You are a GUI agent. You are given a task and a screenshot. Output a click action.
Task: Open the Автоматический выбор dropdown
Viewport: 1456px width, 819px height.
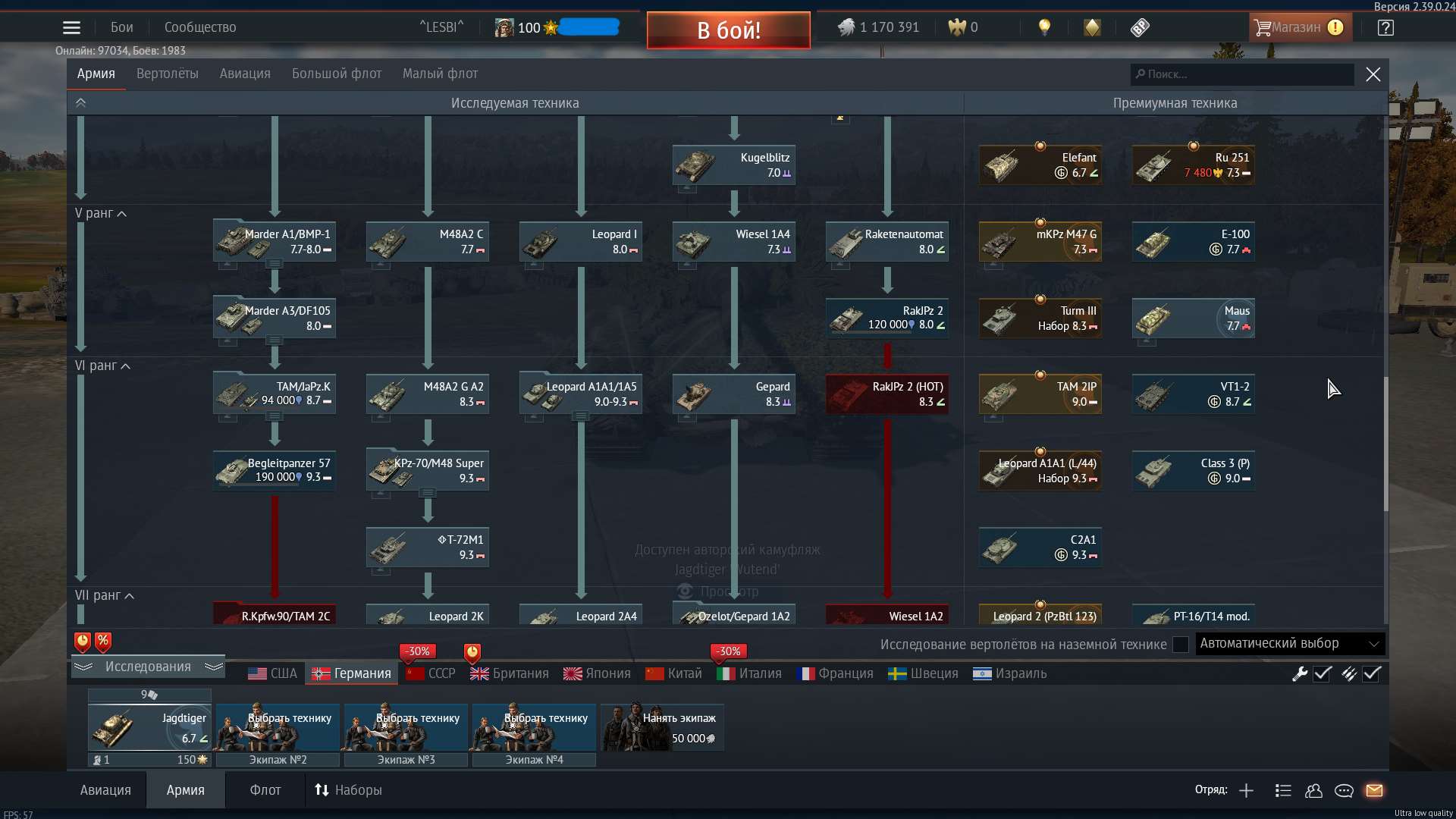[x=1290, y=644]
